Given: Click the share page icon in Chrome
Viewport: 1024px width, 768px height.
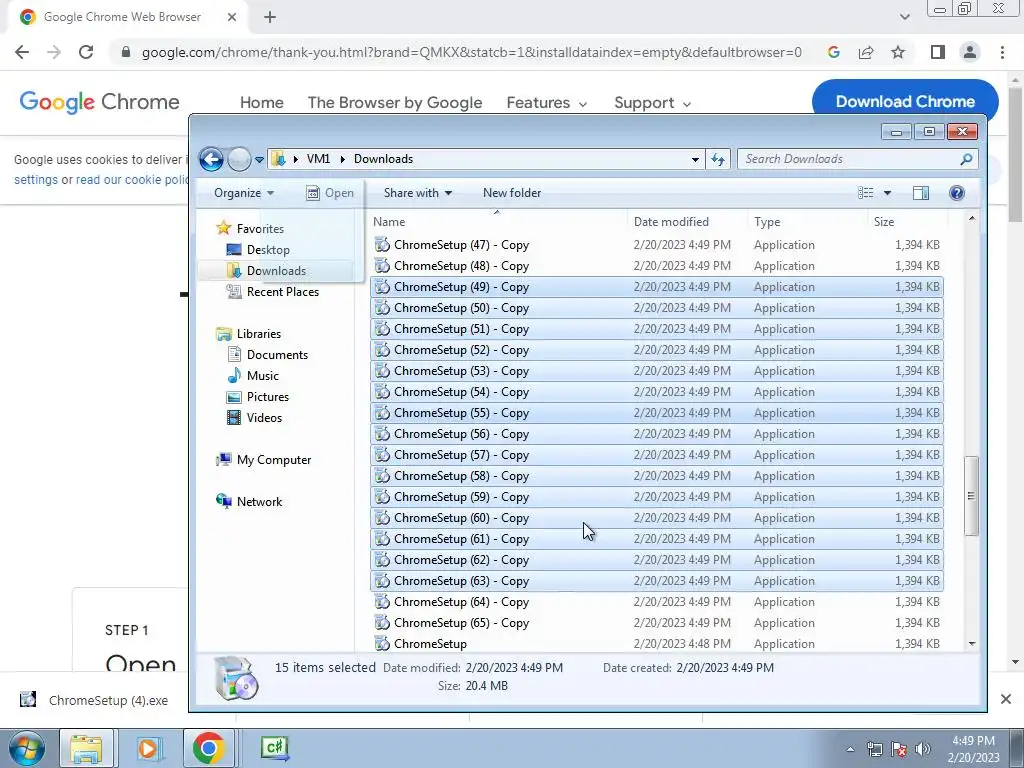Looking at the screenshot, I should [866, 52].
